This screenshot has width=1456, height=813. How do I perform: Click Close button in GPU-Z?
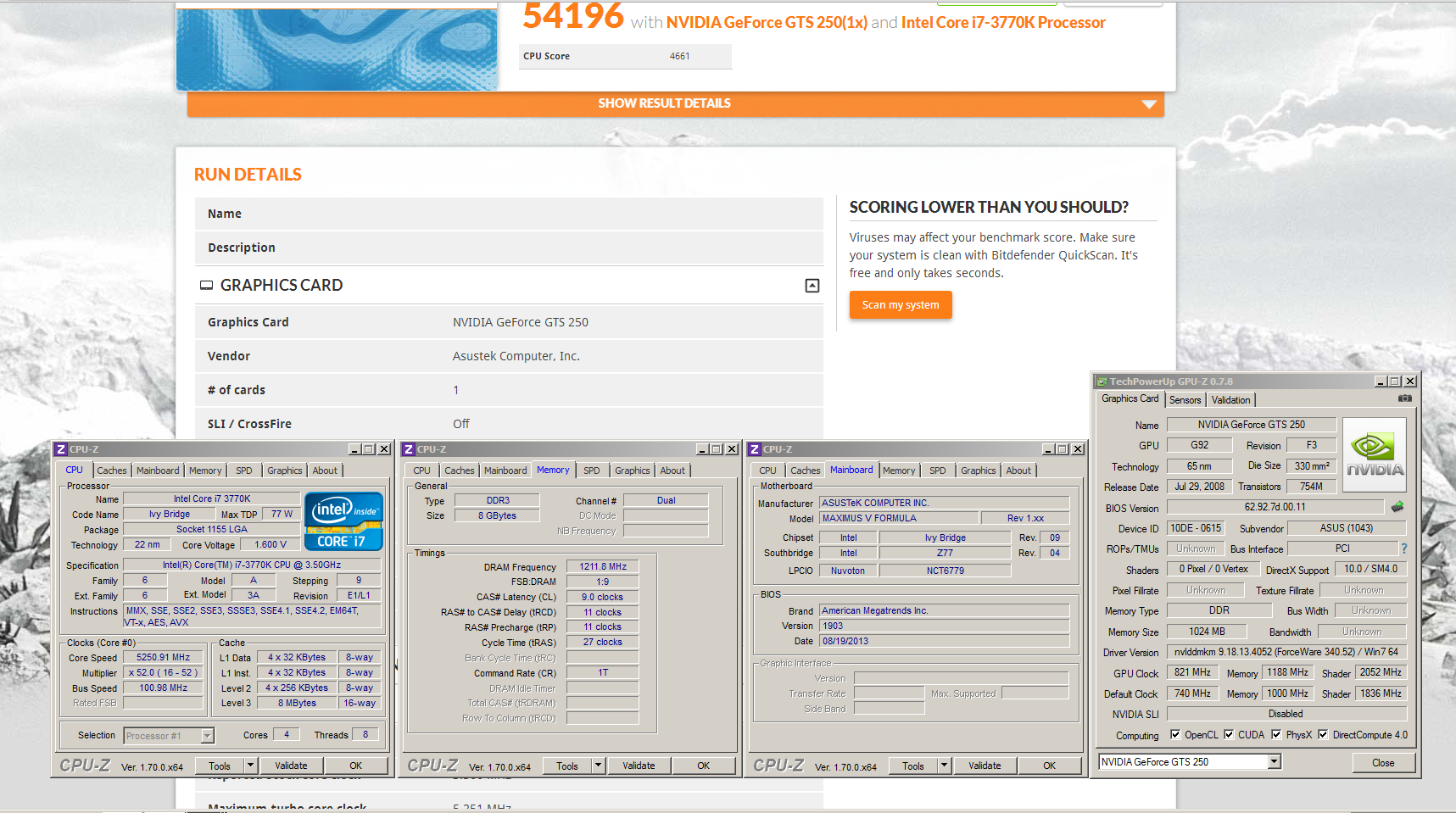click(x=1383, y=763)
